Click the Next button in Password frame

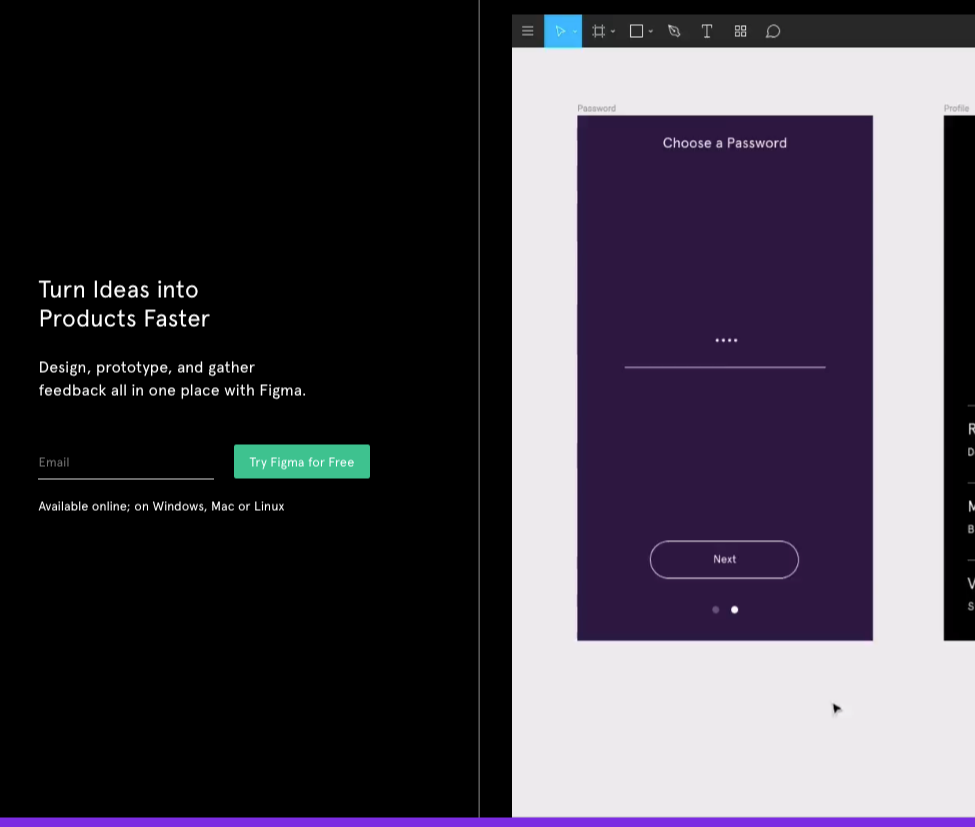tap(724, 559)
